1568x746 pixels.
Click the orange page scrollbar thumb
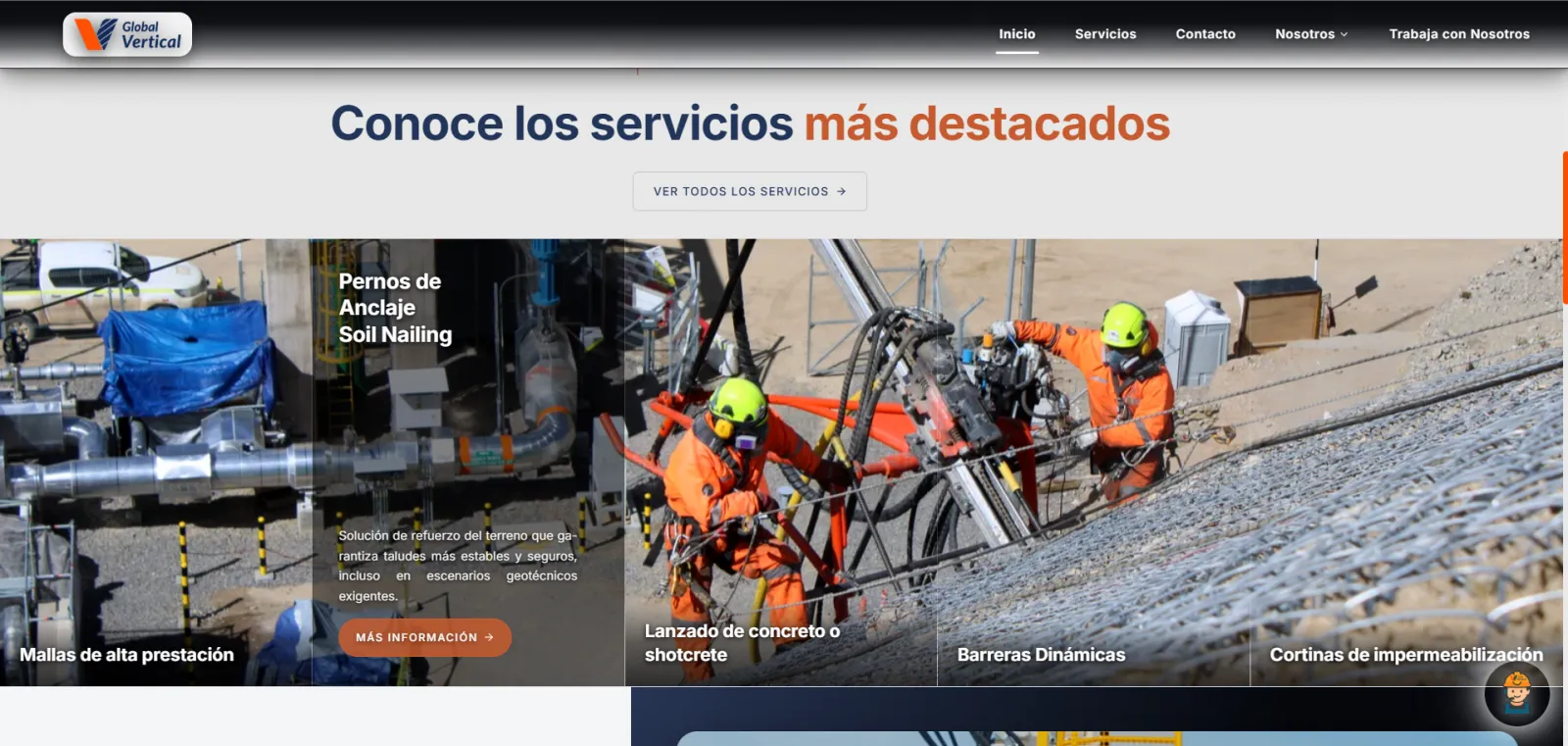click(1565, 227)
